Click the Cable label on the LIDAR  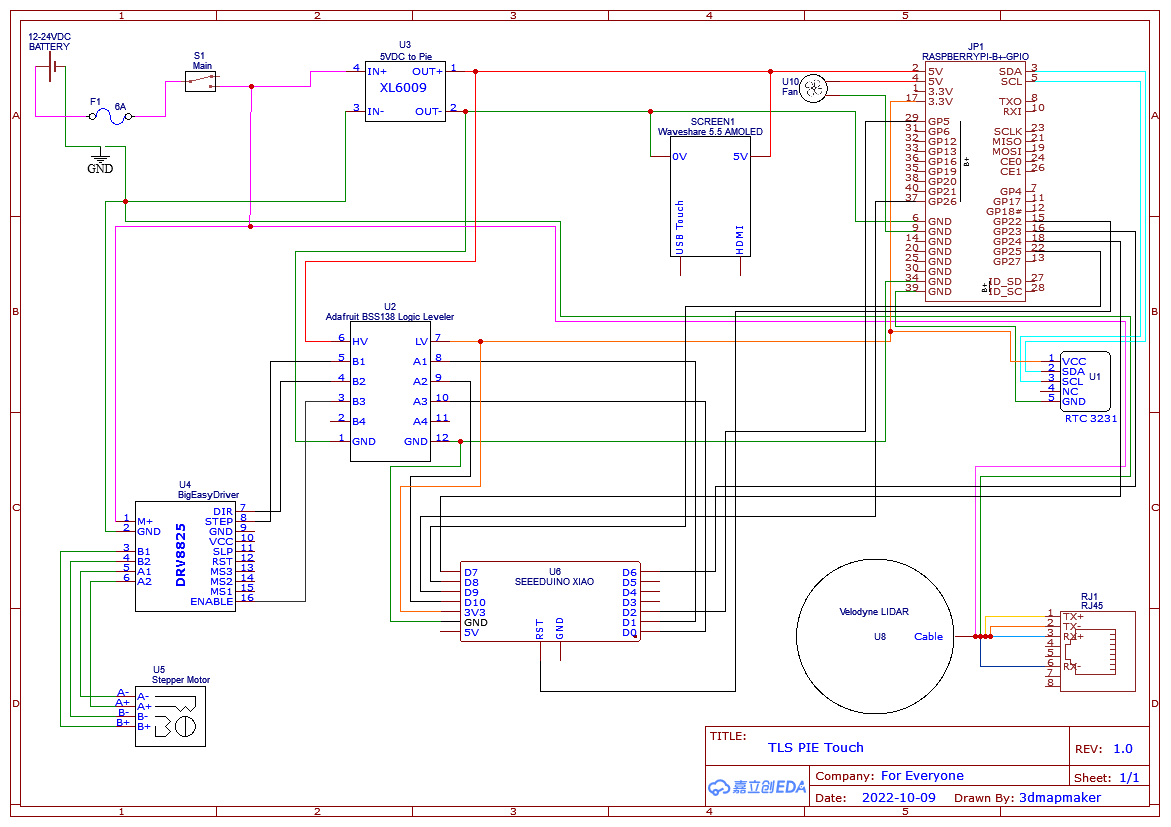coord(928,636)
